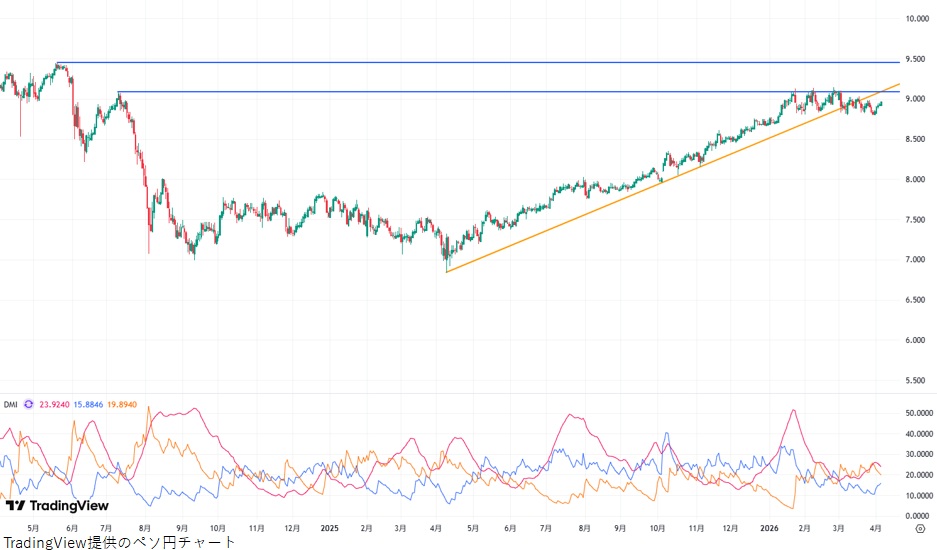
Task: Click the 10.000 price axis label
Action: coord(917,19)
